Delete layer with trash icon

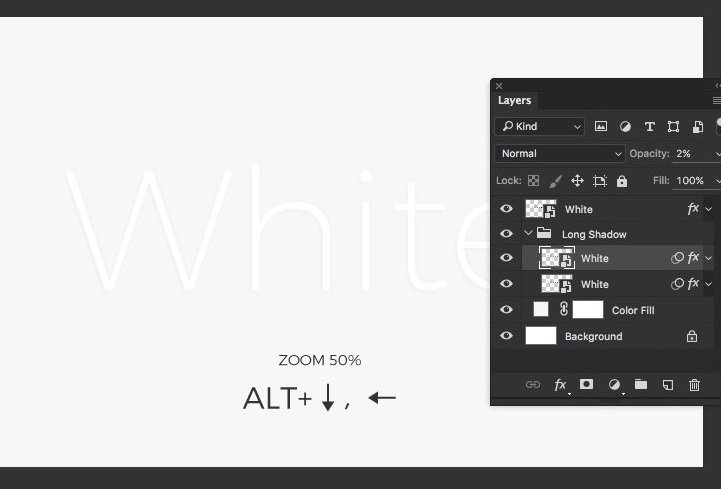point(695,384)
